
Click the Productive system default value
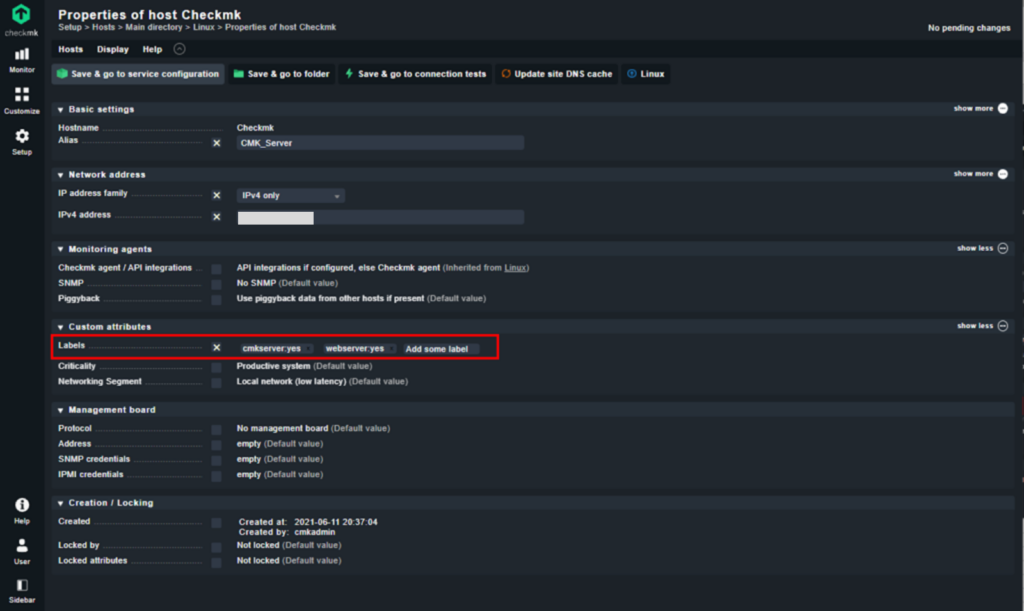304,366
